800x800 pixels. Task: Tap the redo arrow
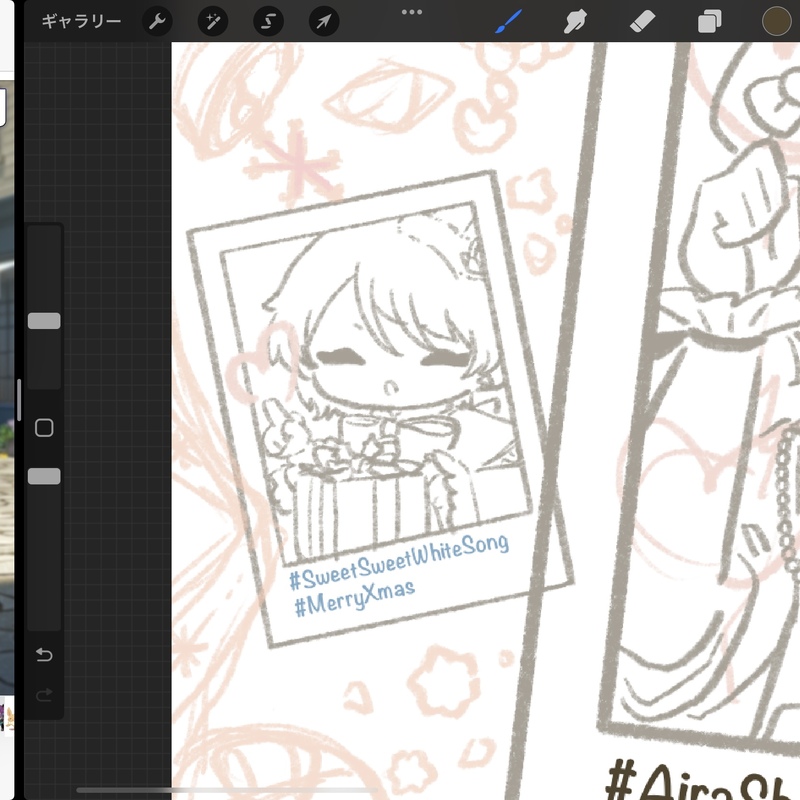pyautogui.click(x=44, y=694)
